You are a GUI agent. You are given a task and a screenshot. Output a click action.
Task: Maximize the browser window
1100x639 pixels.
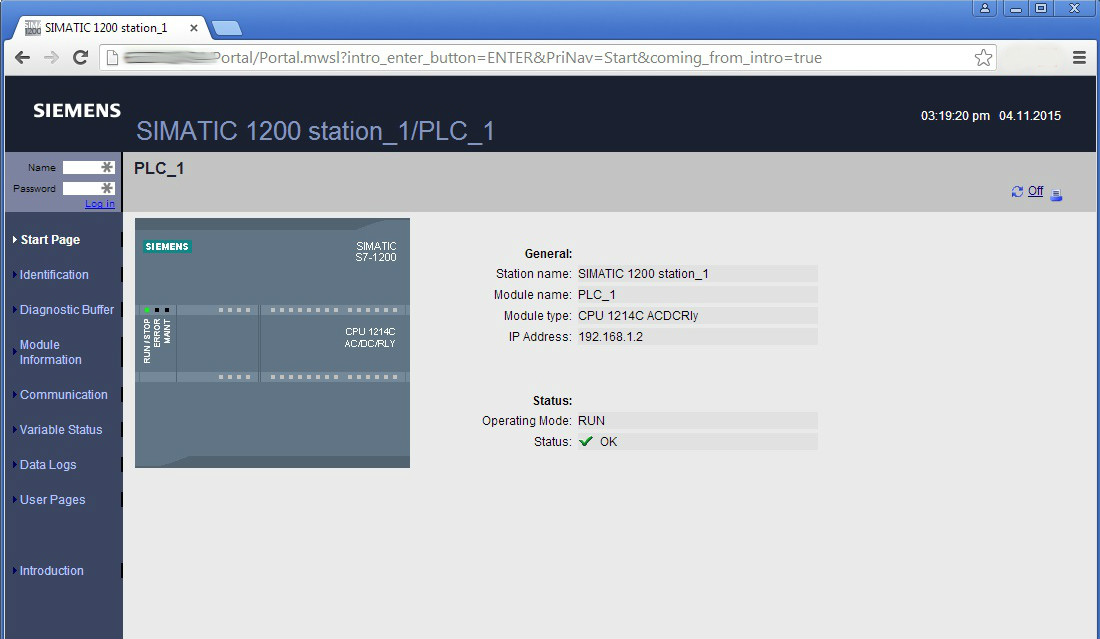[1041, 8]
